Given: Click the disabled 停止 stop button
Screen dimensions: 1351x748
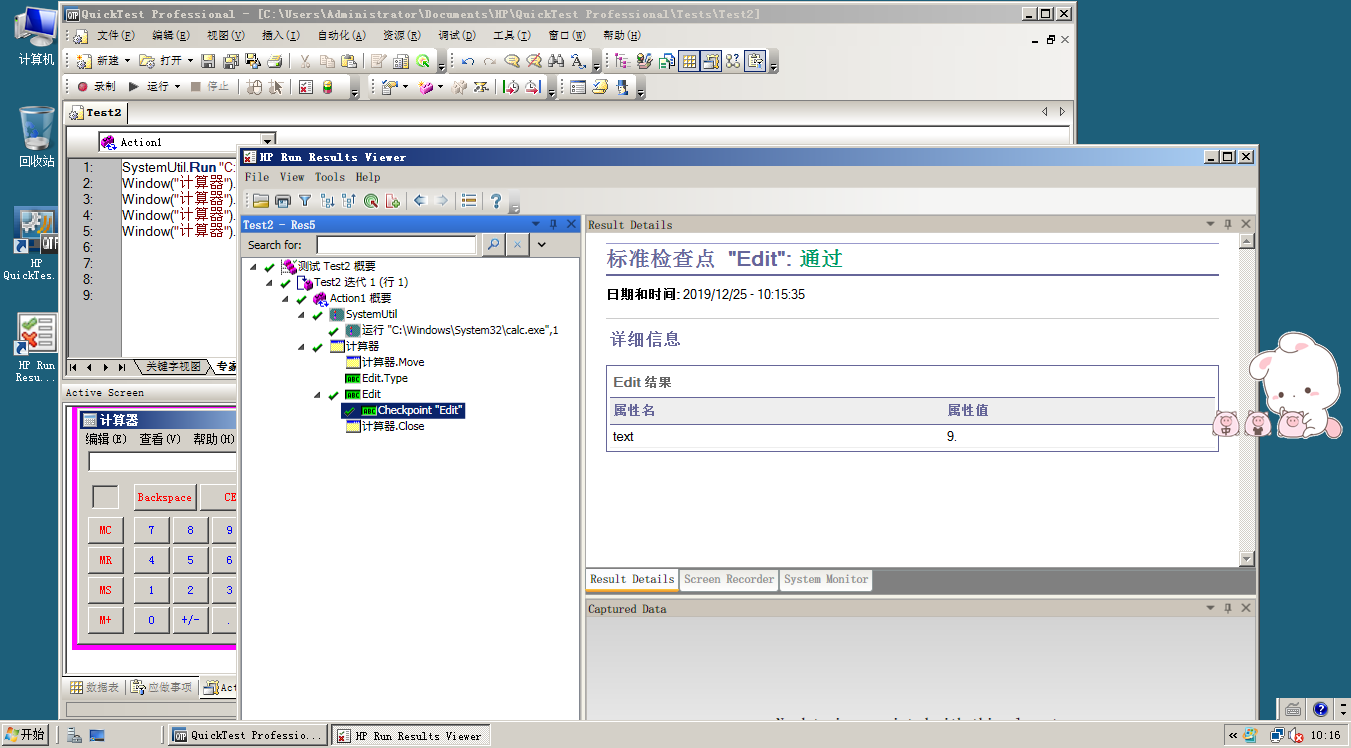Looking at the screenshot, I should (x=210, y=87).
